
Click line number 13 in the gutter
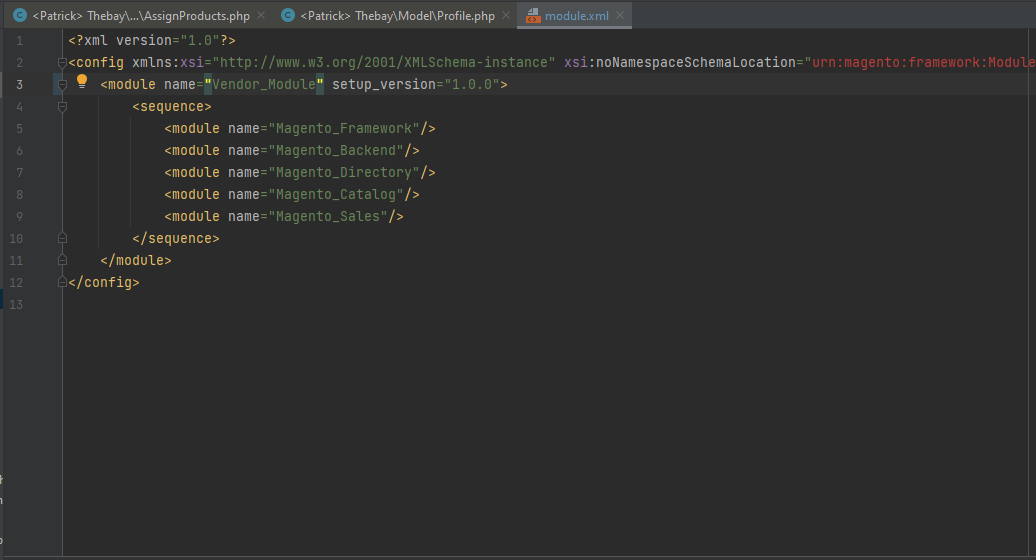[16, 304]
